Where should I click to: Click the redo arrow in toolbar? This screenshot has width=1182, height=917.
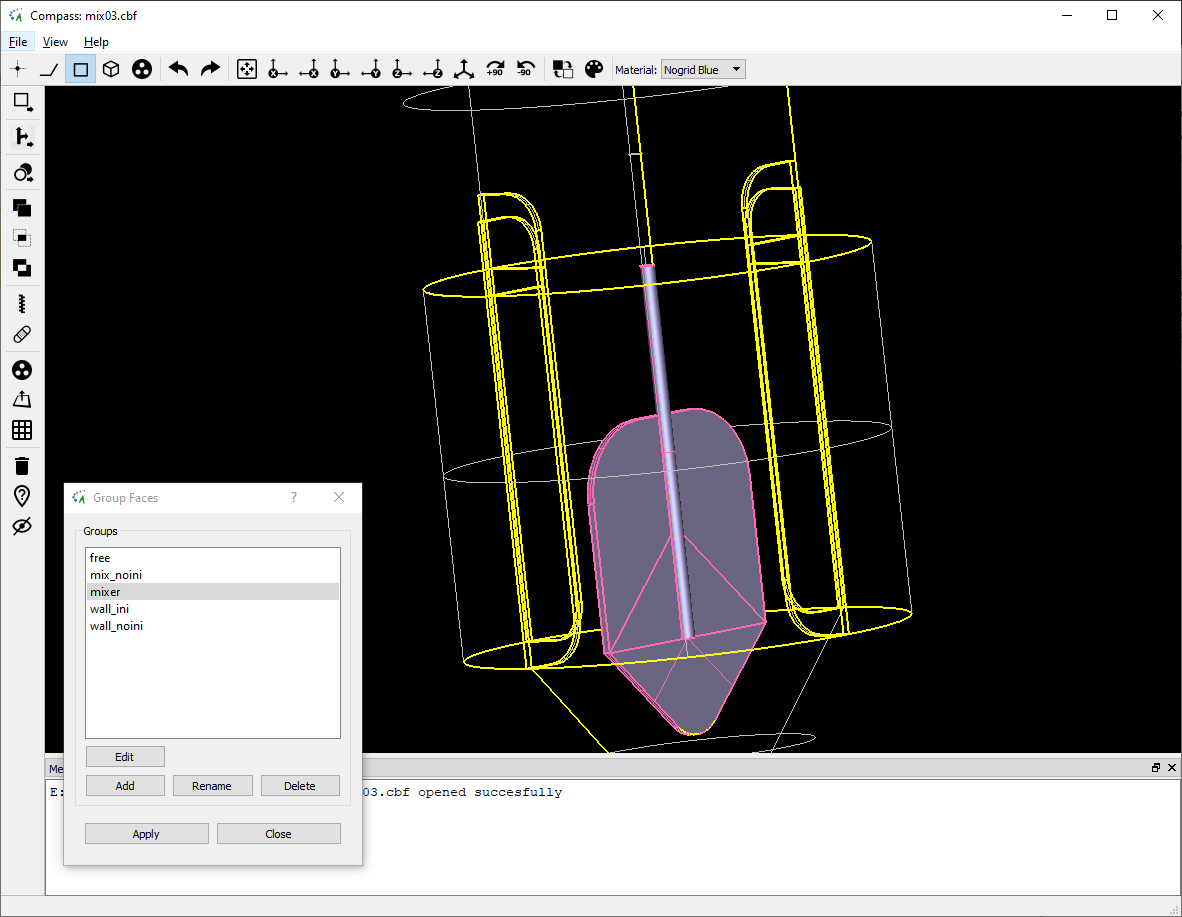pos(210,69)
